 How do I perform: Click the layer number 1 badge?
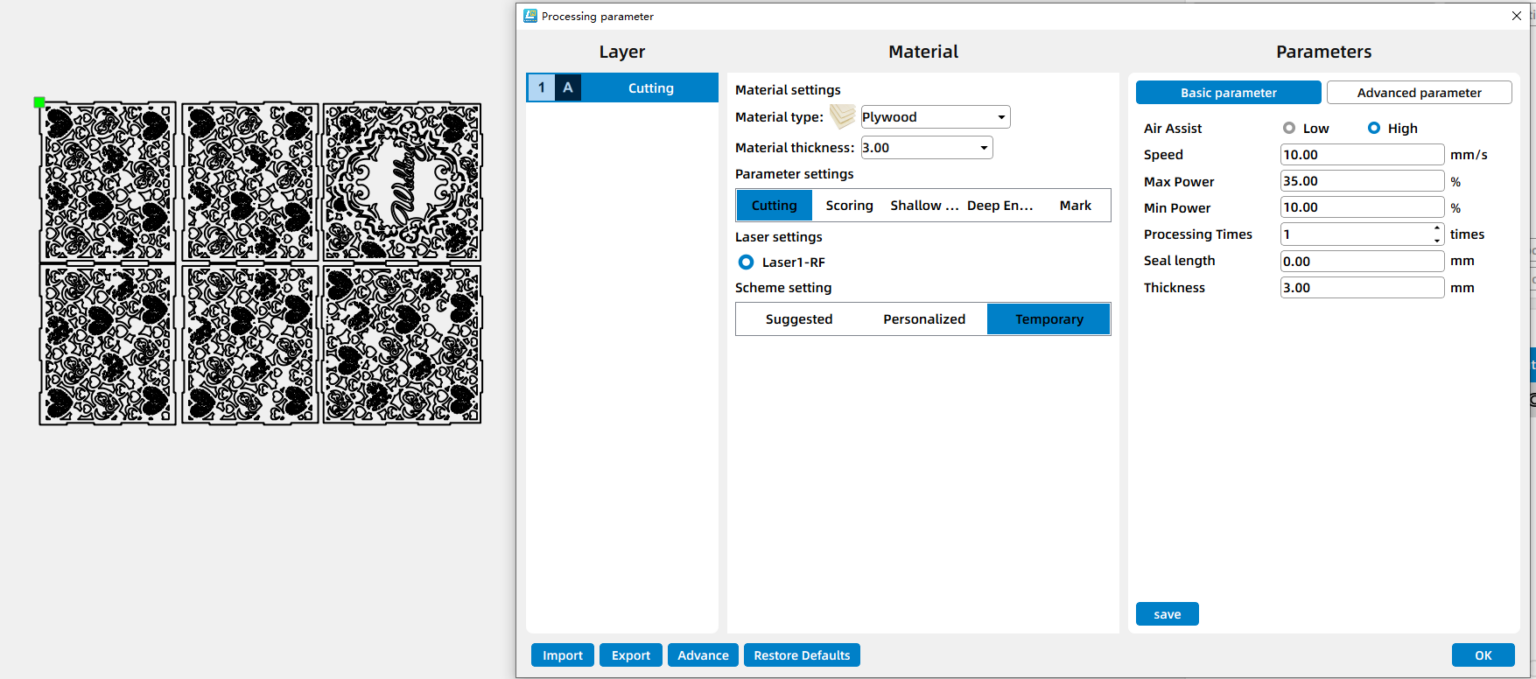[x=541, y=88]
